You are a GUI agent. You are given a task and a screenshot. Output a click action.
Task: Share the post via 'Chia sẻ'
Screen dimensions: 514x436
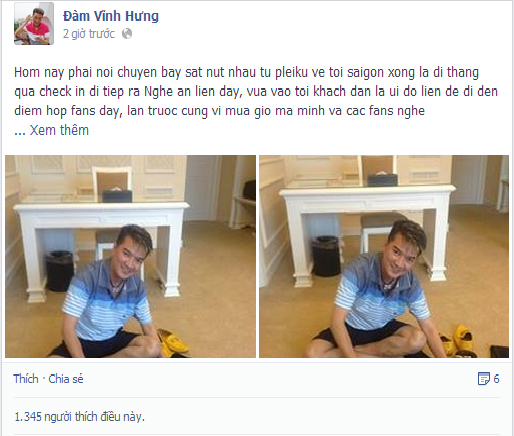(66, 379)
